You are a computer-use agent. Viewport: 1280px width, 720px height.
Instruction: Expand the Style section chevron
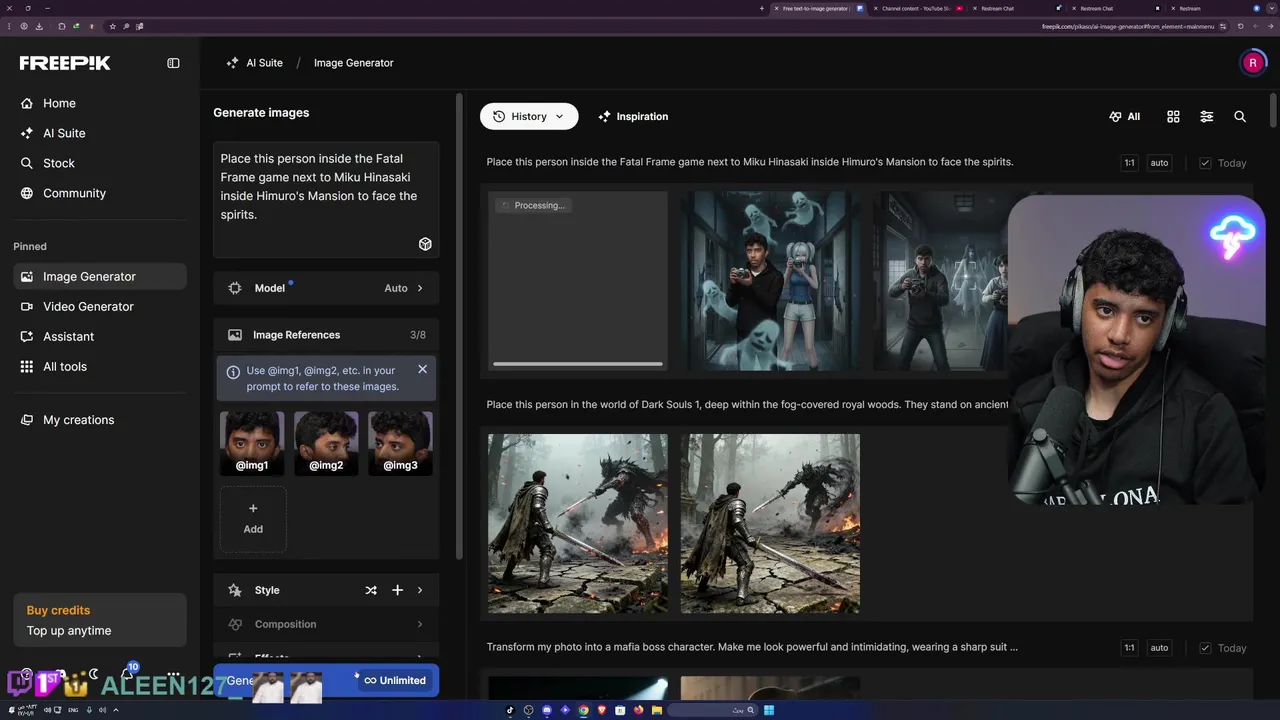[420, 590]
